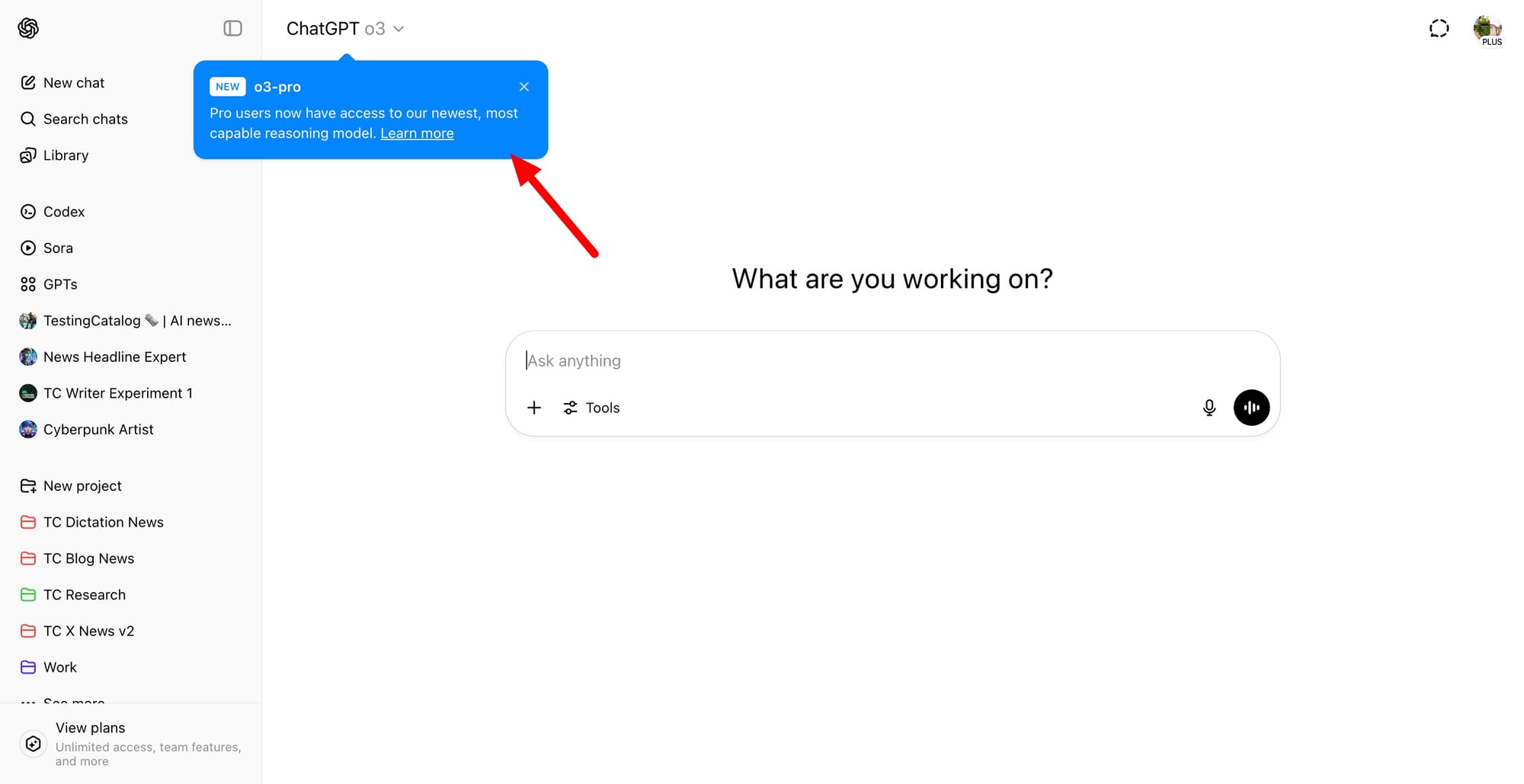The image size is (1524, 784).
Task: Follow the Learn more link
Action: 417,133
